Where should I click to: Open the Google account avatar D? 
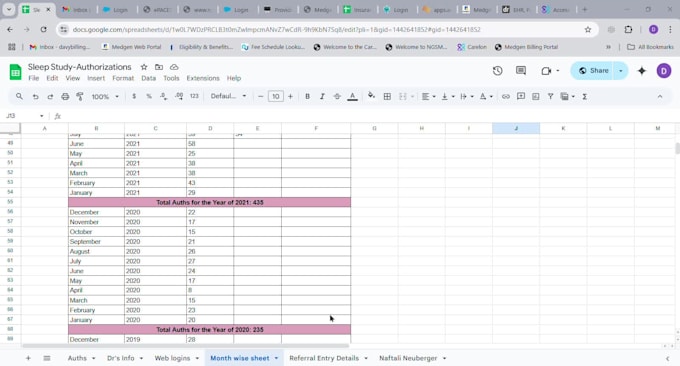tap(664, 71)
